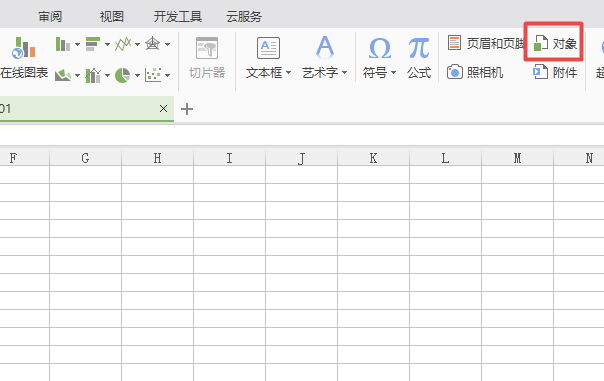Select the first cell under column H

[158, 175]
